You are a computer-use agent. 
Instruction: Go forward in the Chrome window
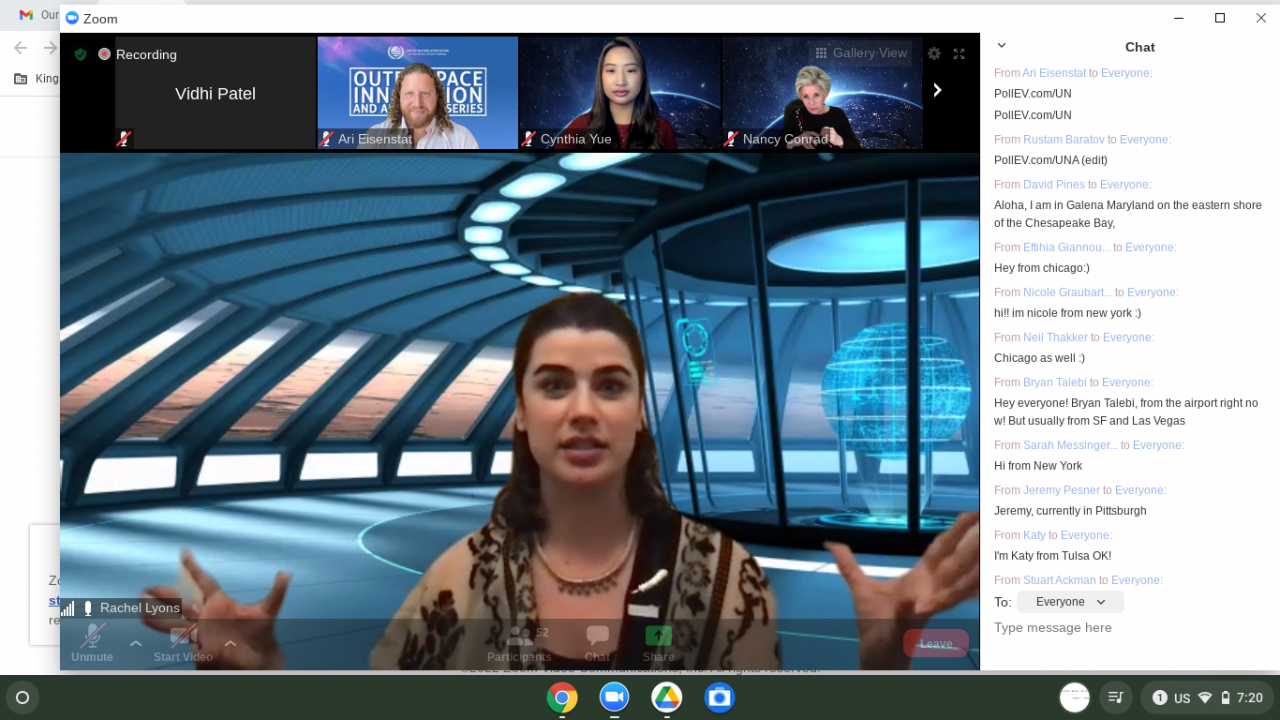coord(50,48)
